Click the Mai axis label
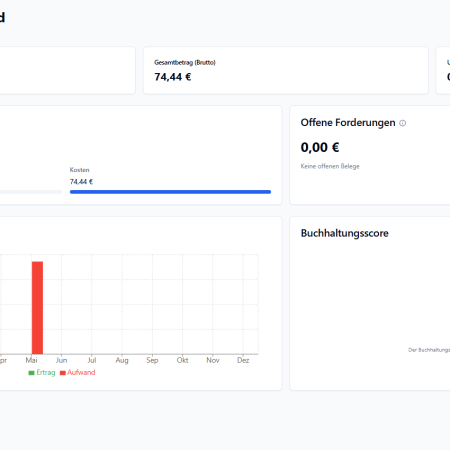The height and width of the screenshot is (450, 450). click(31, 360)
